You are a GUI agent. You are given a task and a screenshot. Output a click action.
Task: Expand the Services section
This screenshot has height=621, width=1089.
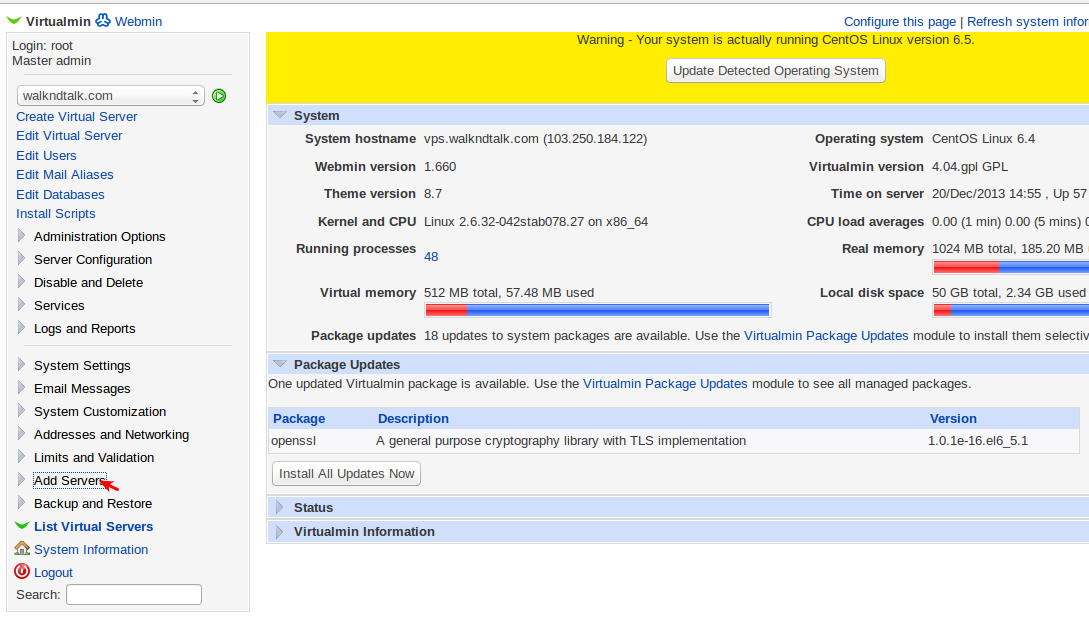click(x=59, y=305)
